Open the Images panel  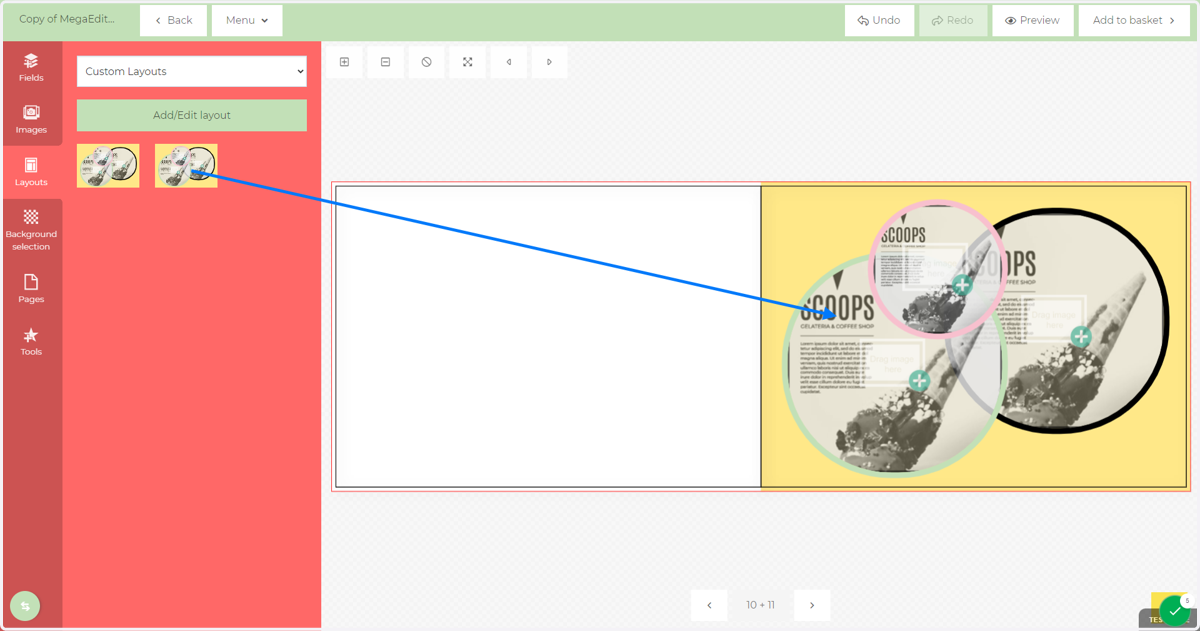[31, 120]
